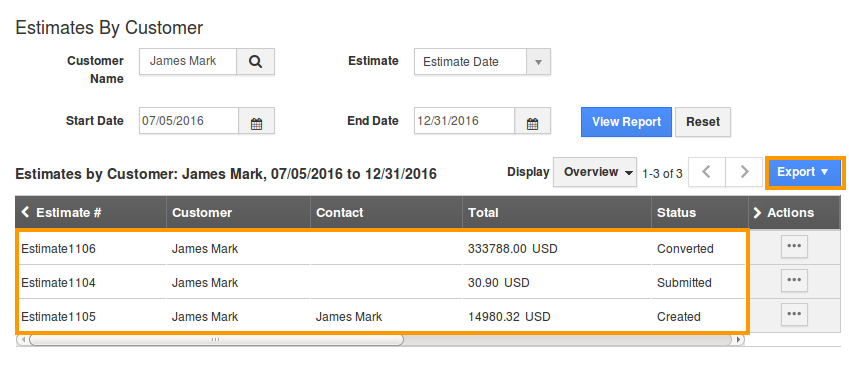Click James Mark contact in Estimate1105 row
849x366 pixels.
click(x=349, y=317)
